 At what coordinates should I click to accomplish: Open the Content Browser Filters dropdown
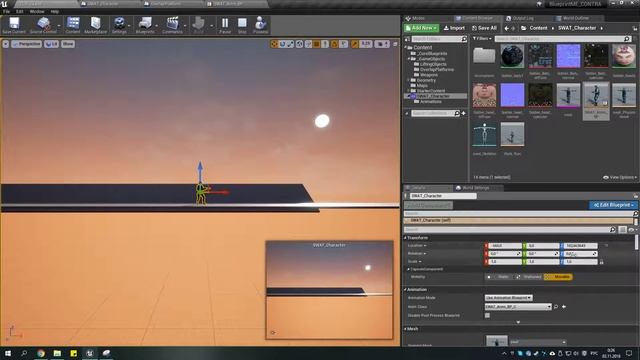[482, 39]
